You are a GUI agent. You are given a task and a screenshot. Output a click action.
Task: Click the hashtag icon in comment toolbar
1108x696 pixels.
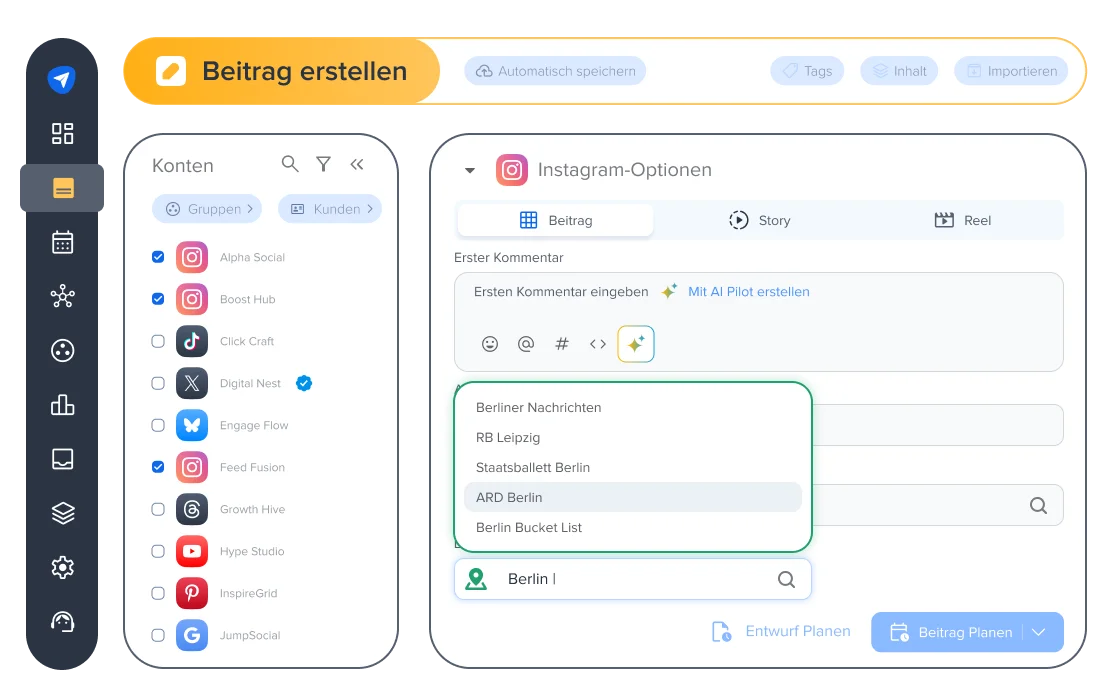(x=562, y=344)
